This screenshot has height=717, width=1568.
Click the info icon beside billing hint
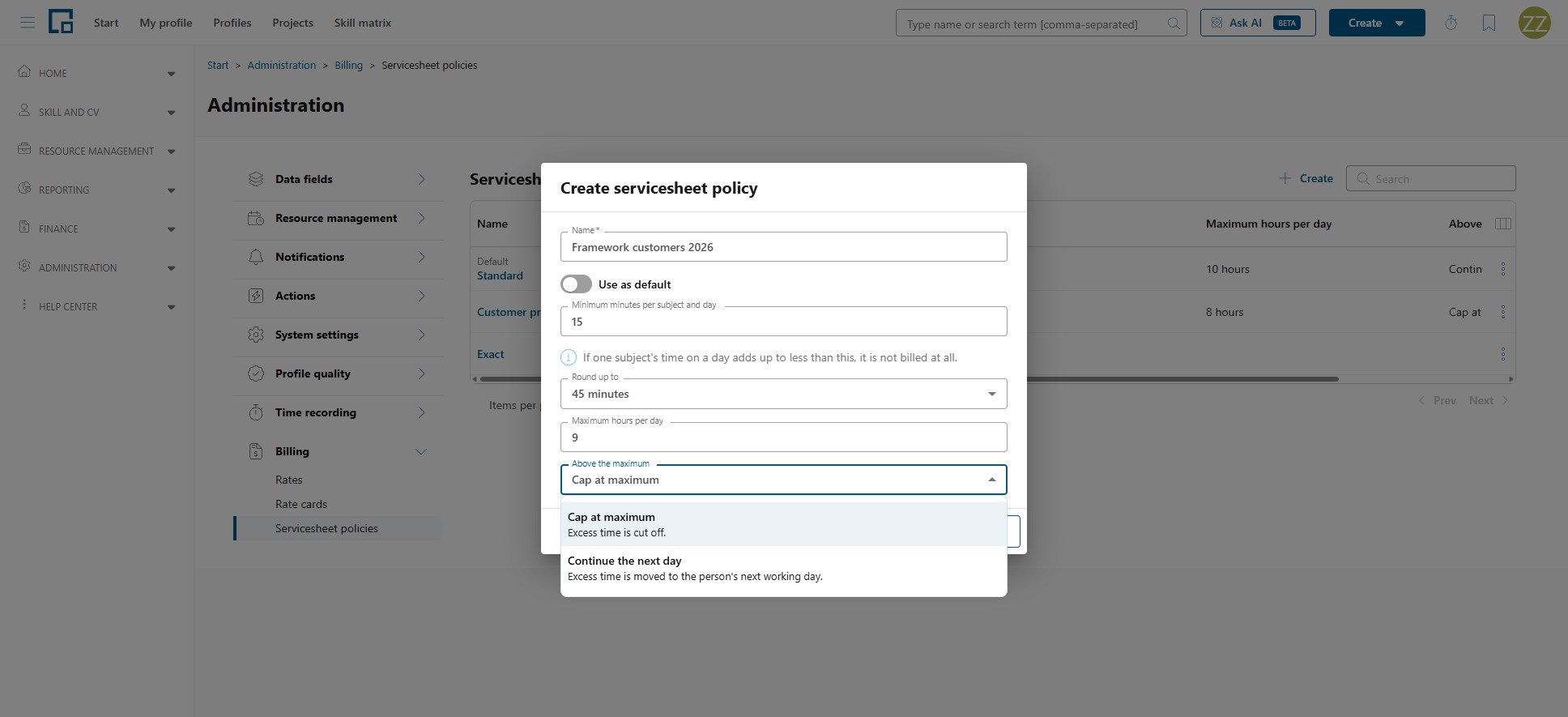click(569, 357)
